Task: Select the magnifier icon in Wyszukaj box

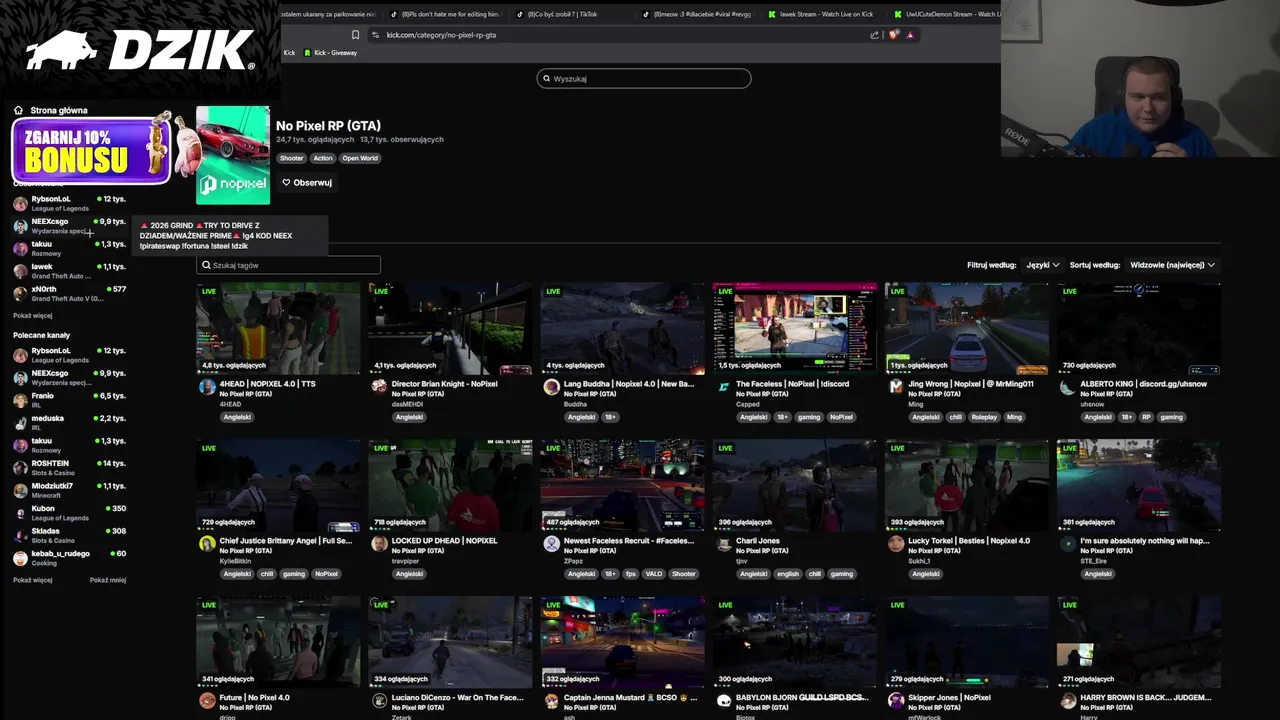Action: [x=547, y=78]
